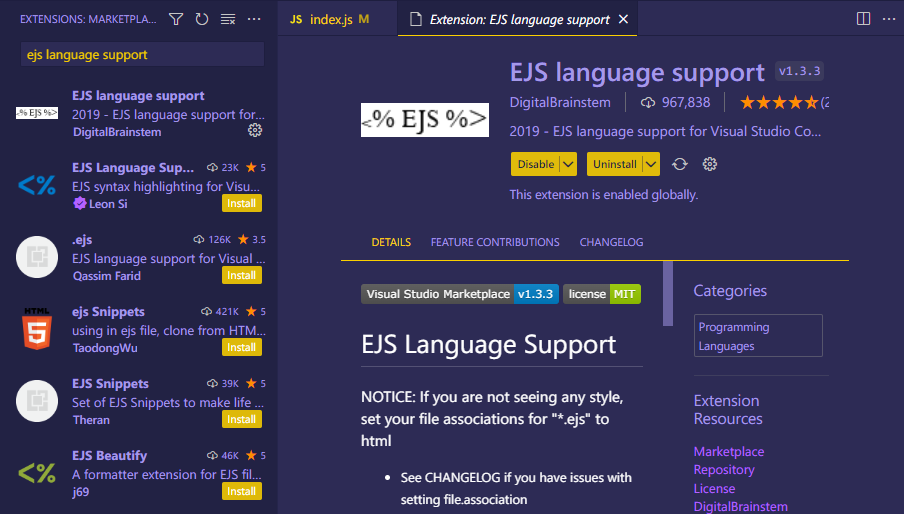Select Extension: EJS language support tab
Image resolution: width=904 pixels, height=514 pixels.
pyautogui.click(x=519, y=19)
